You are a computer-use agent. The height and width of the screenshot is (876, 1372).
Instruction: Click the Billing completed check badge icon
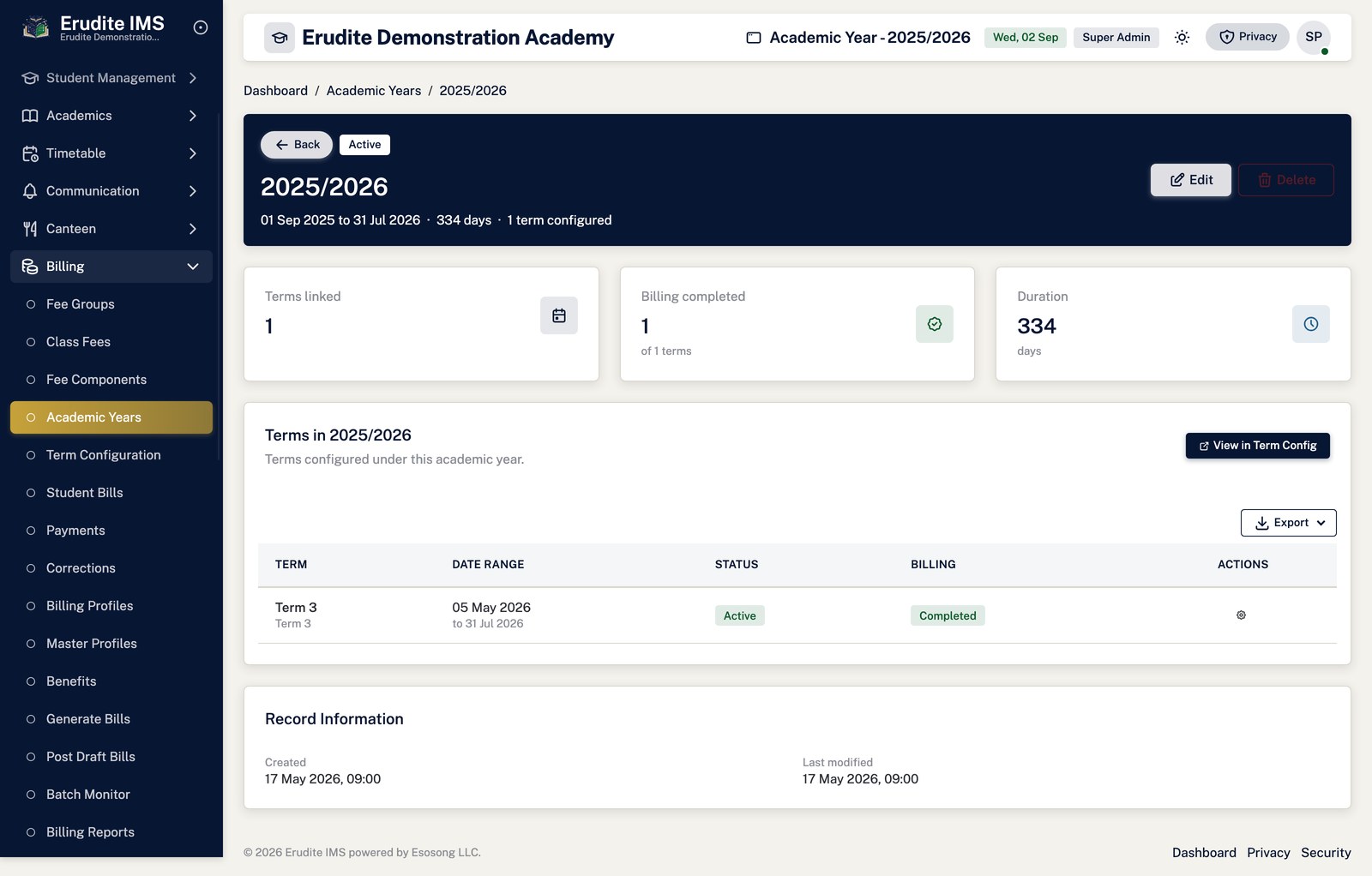point(935,324)
